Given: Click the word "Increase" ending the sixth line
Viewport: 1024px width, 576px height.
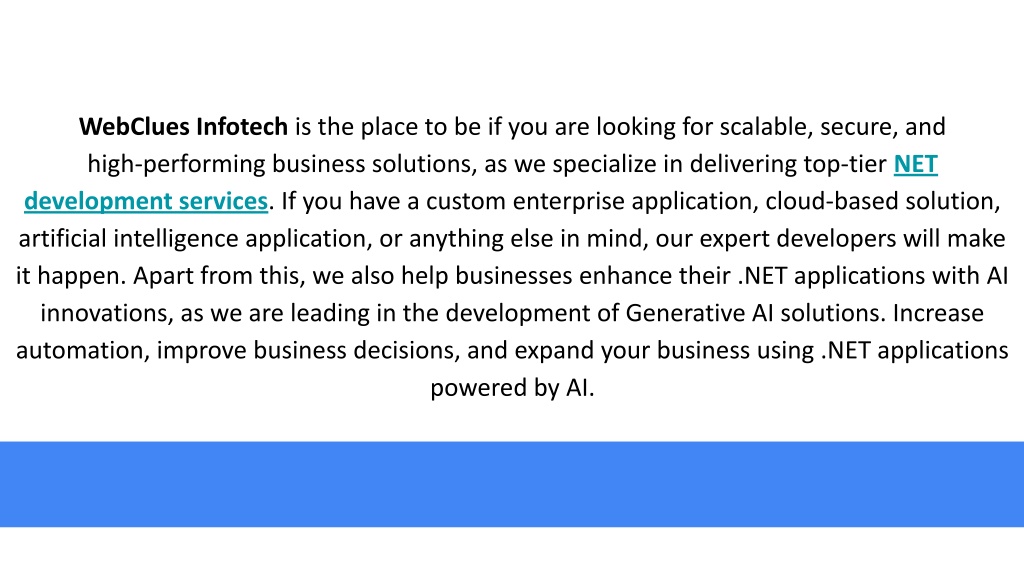Looking at the screenshot, I should pyautogui.click(x=938, y=313).
